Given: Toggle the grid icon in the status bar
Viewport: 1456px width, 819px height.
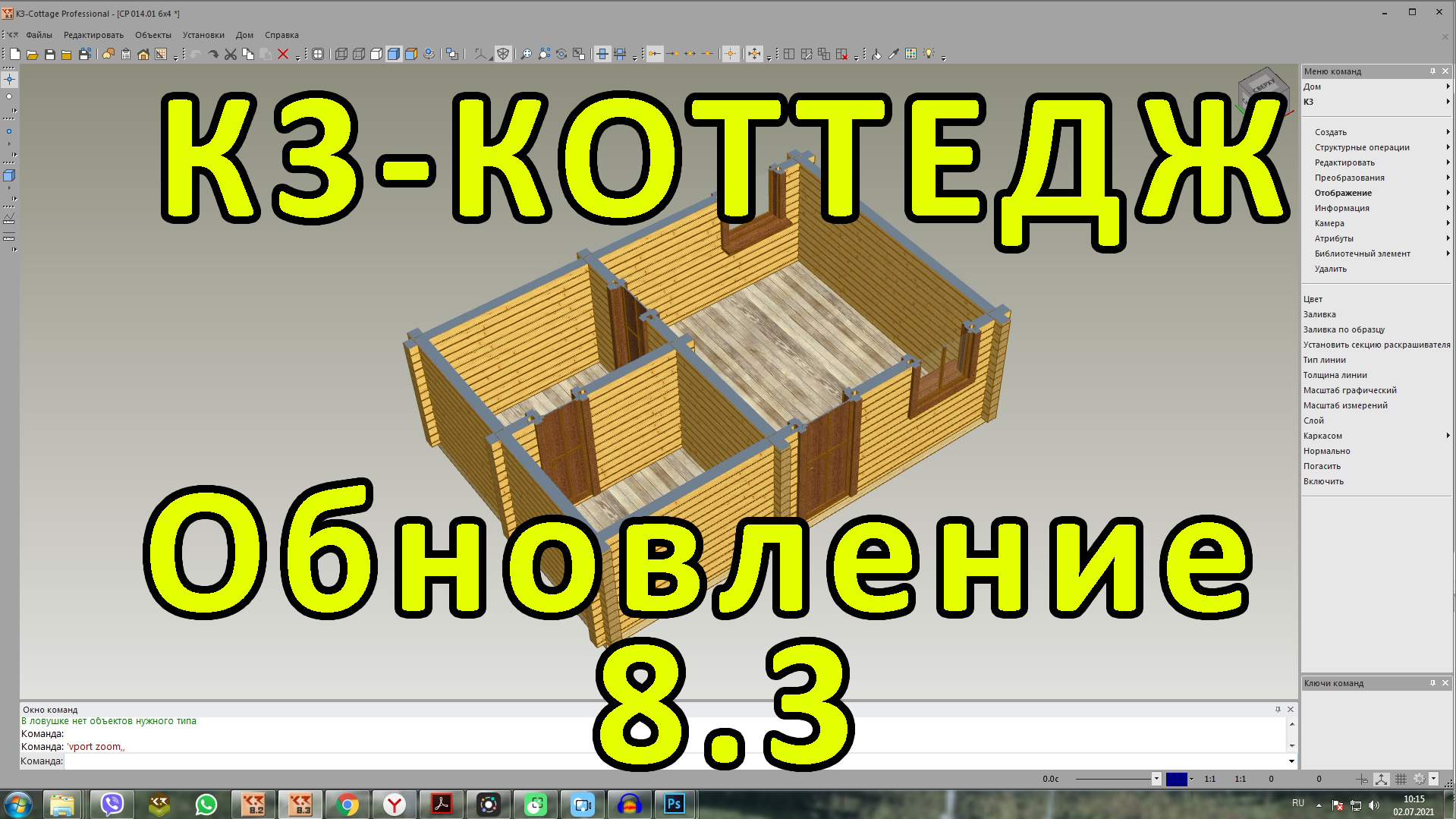Looking at the screenshot, I should coord(1401,778).
